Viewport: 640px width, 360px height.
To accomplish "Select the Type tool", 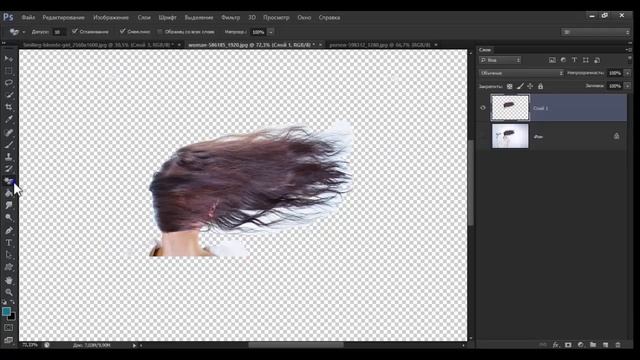I will click(9, 243).
